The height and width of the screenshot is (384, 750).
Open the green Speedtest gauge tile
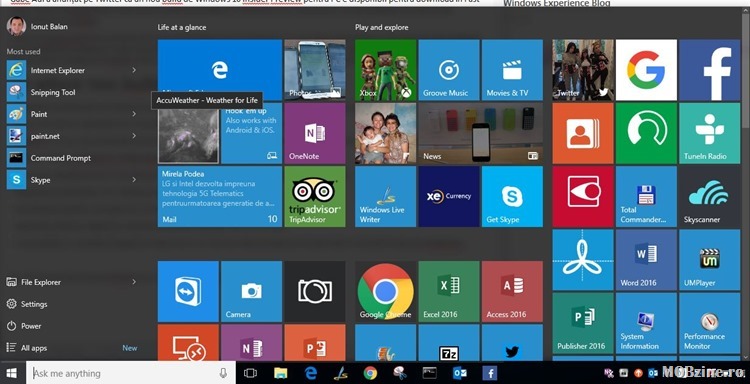click(x=646, y=133)
